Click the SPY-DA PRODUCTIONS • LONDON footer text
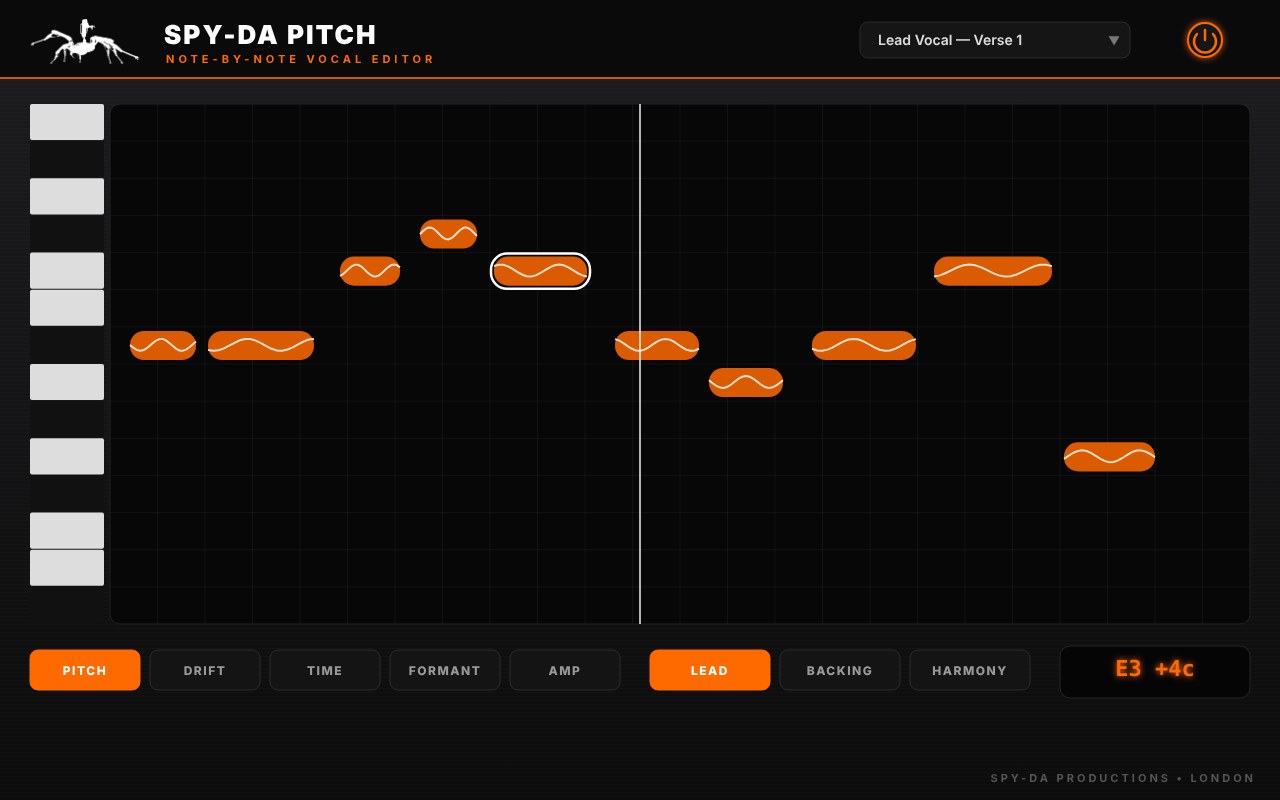The image size is (1280, 800). point(1122,778)
